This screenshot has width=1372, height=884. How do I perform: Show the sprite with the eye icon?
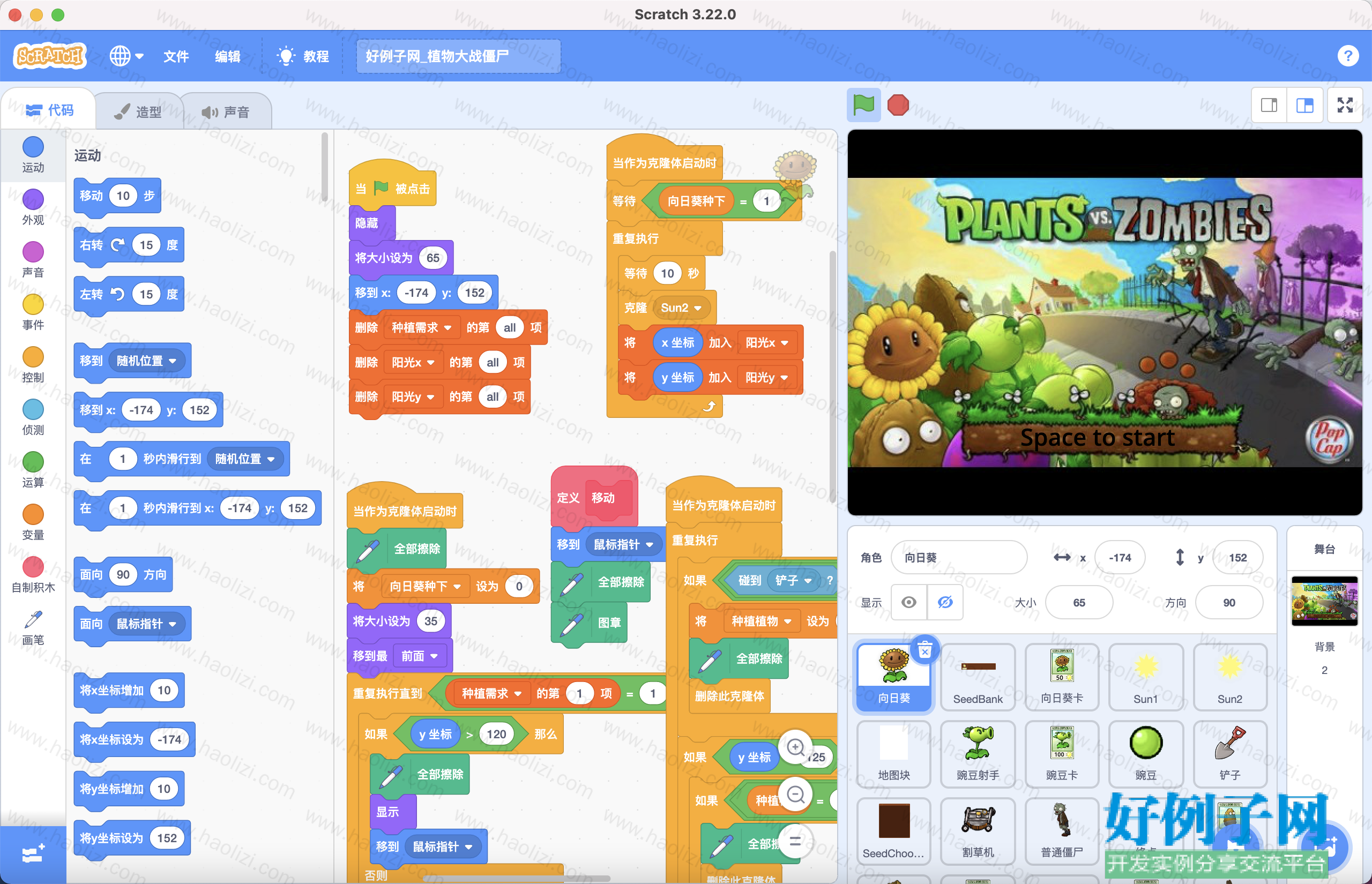[909, 602]
